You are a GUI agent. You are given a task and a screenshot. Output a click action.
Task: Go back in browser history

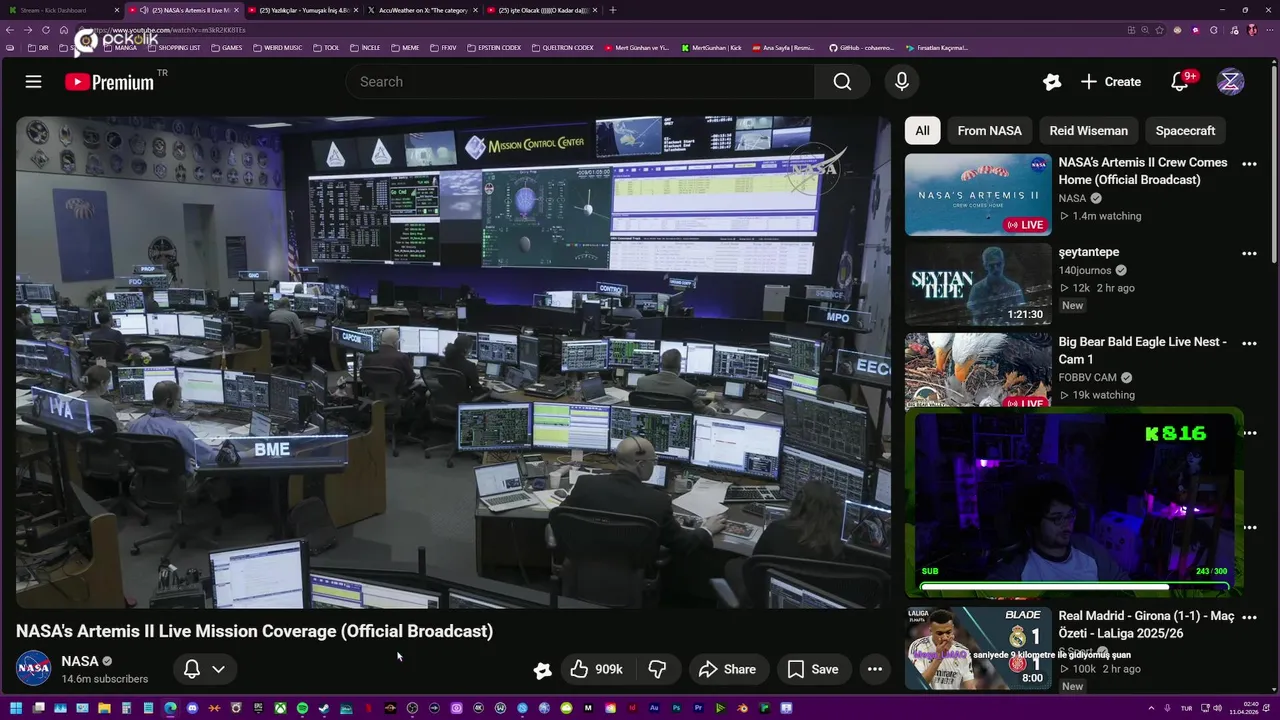click(x=11, y=30)
